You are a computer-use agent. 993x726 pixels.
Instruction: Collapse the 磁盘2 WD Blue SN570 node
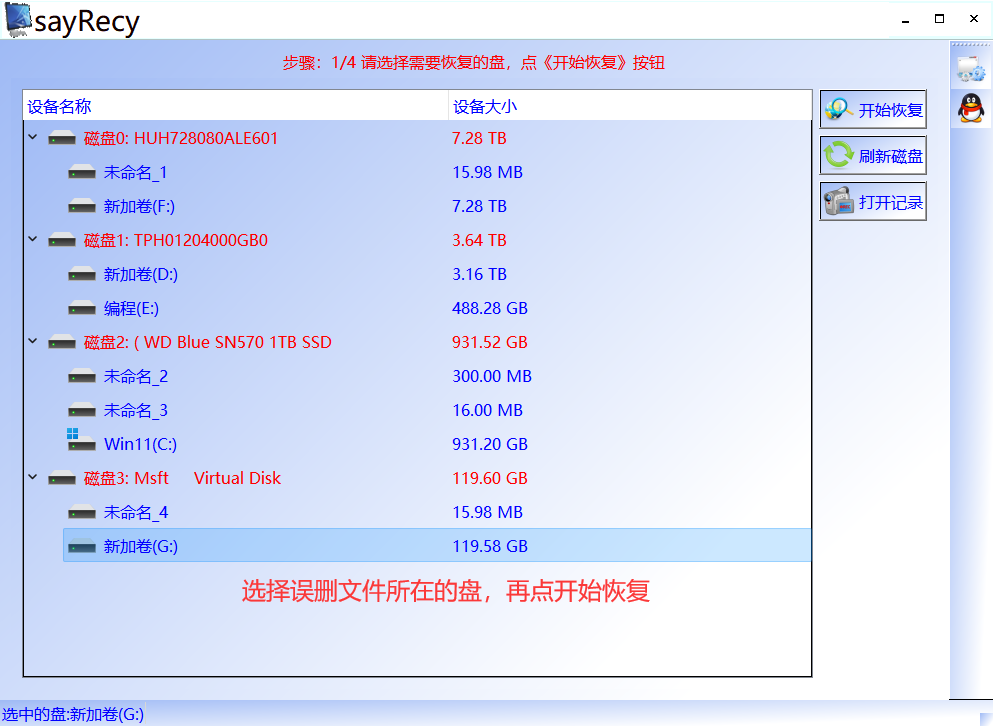click(33, 341)
